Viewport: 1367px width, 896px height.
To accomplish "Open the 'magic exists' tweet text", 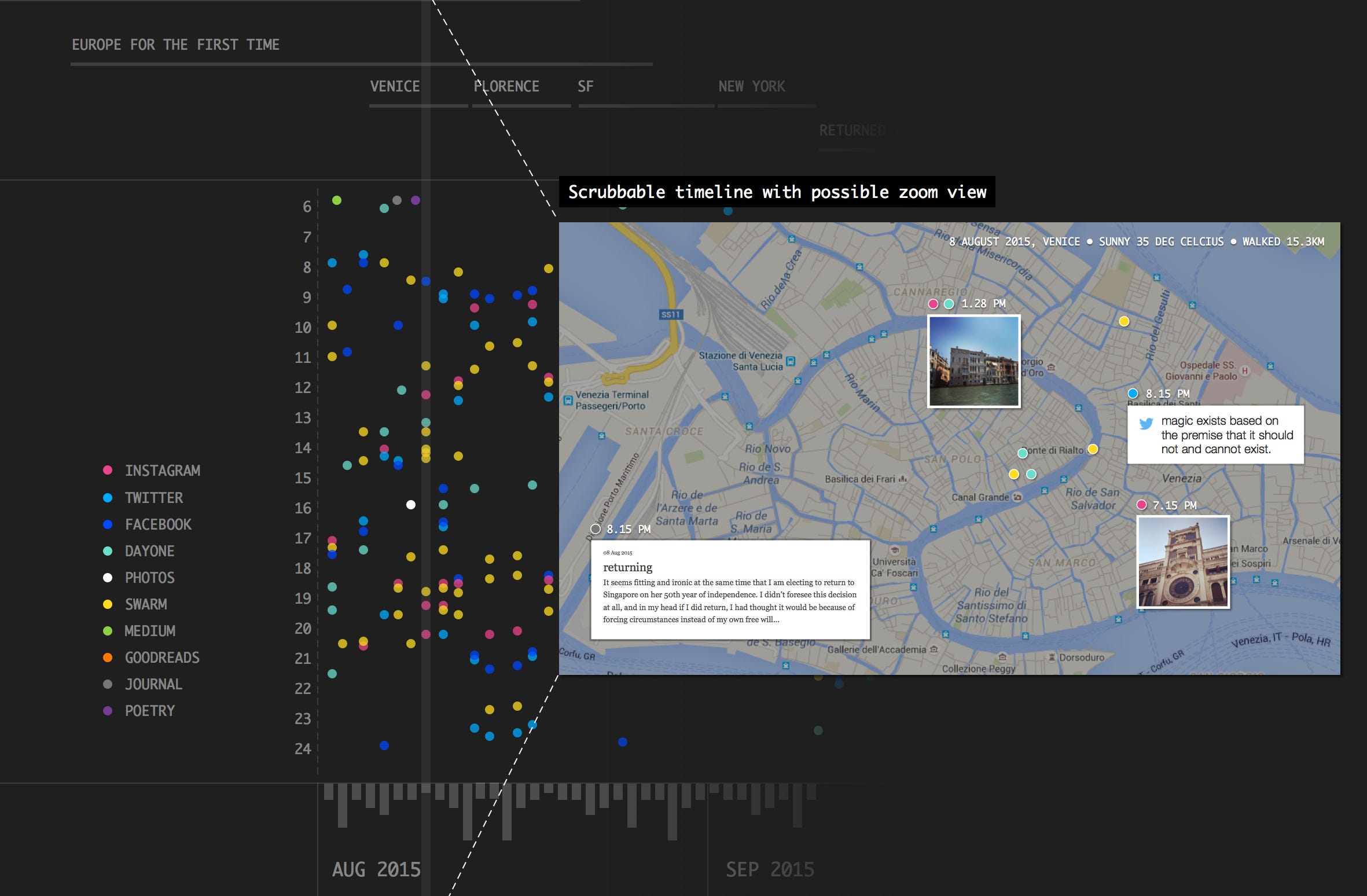I will [x=1227, y=435].
